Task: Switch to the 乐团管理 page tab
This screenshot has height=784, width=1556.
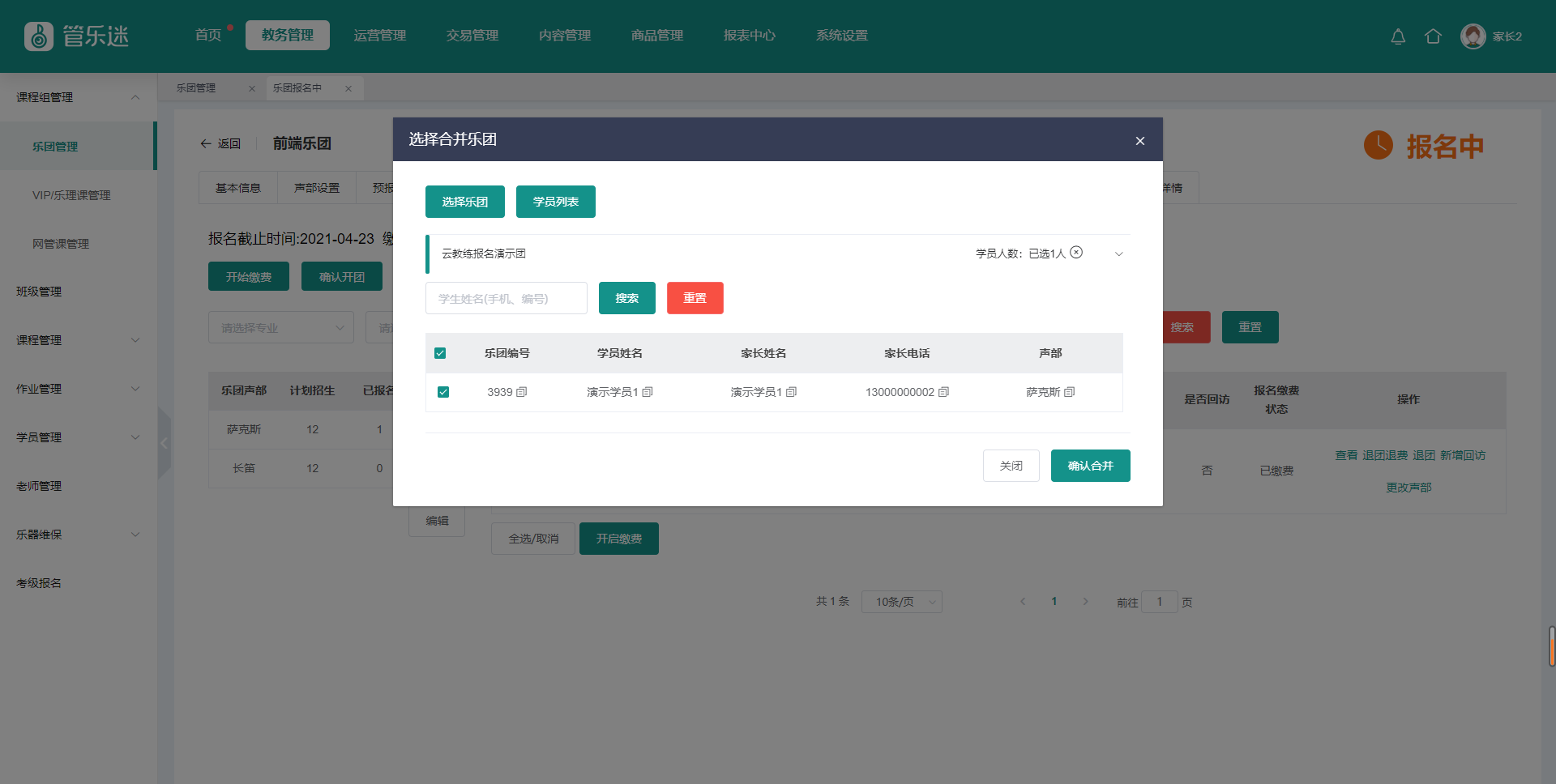Action: click(x=197, y=88)
